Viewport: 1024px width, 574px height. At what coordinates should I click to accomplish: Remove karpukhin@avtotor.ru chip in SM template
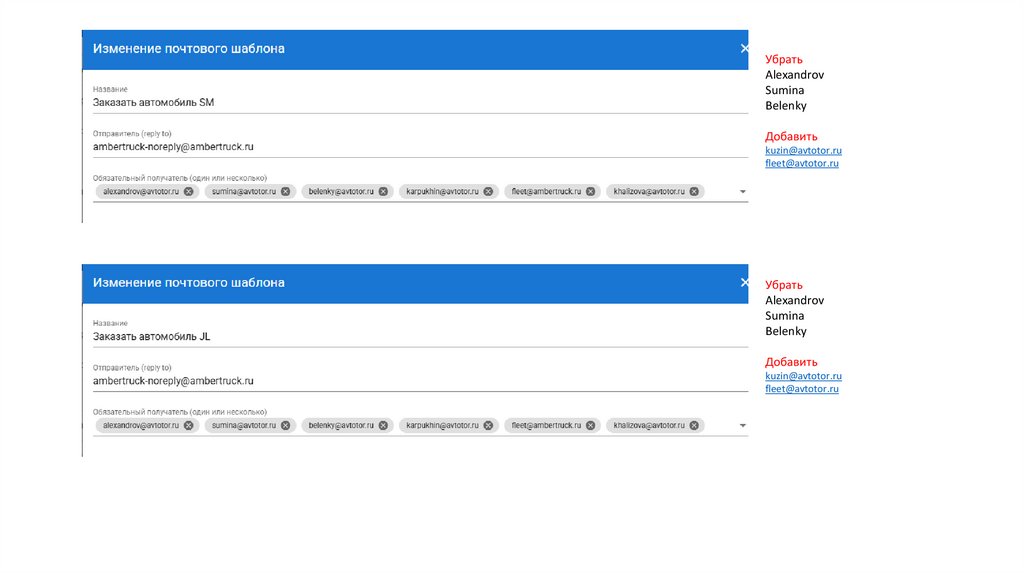(488, 191)
